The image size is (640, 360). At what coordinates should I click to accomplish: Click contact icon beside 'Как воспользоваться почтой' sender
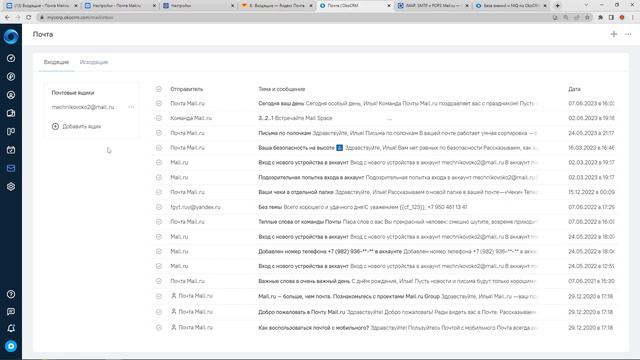point(173,327)
